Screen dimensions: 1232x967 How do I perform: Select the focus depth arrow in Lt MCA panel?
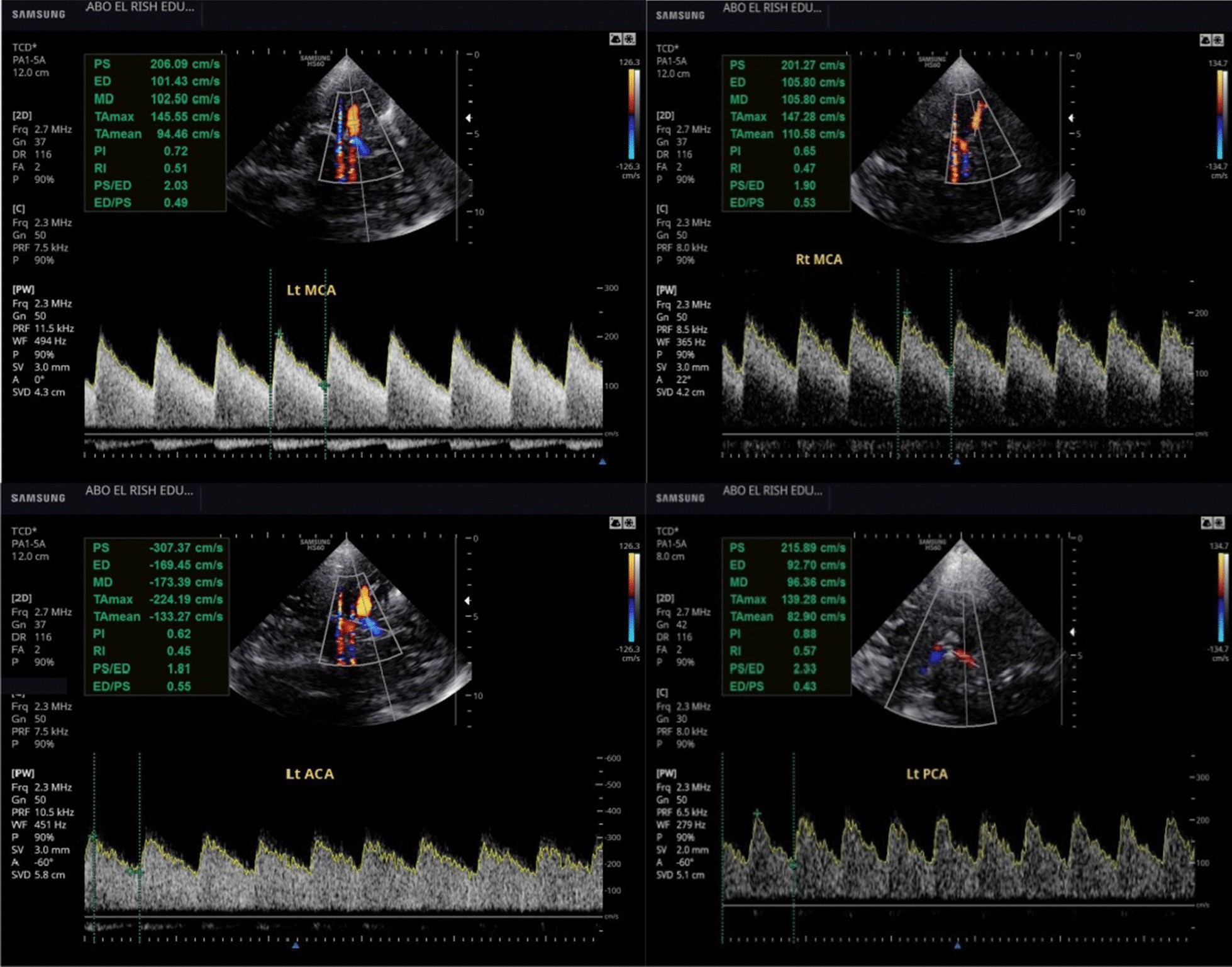tap(469, 118)
